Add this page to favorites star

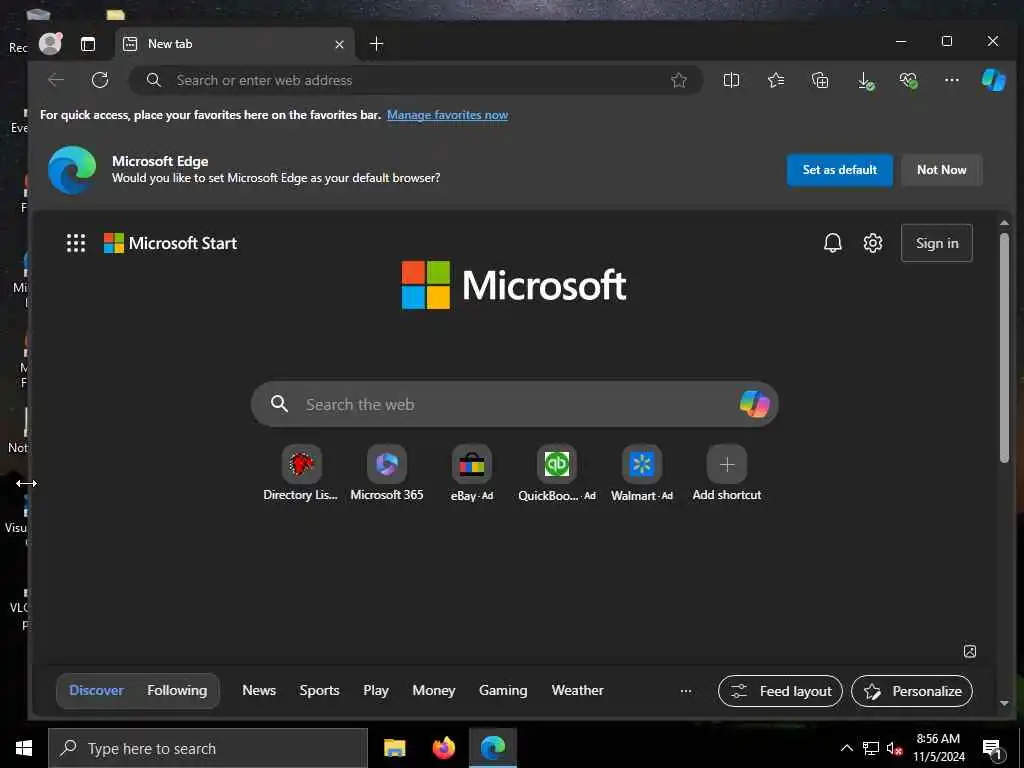click(679, 80)
